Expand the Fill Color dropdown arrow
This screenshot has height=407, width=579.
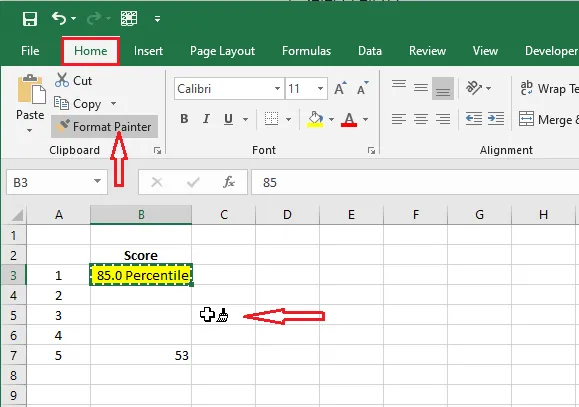point(331,119)
